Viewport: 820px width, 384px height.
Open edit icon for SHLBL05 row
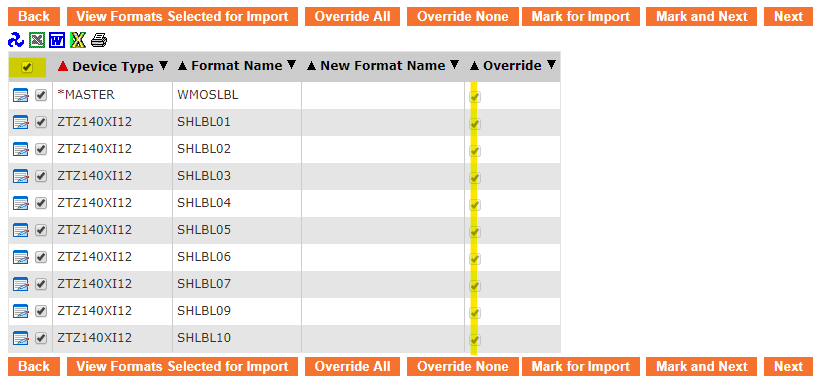(20, 231)
